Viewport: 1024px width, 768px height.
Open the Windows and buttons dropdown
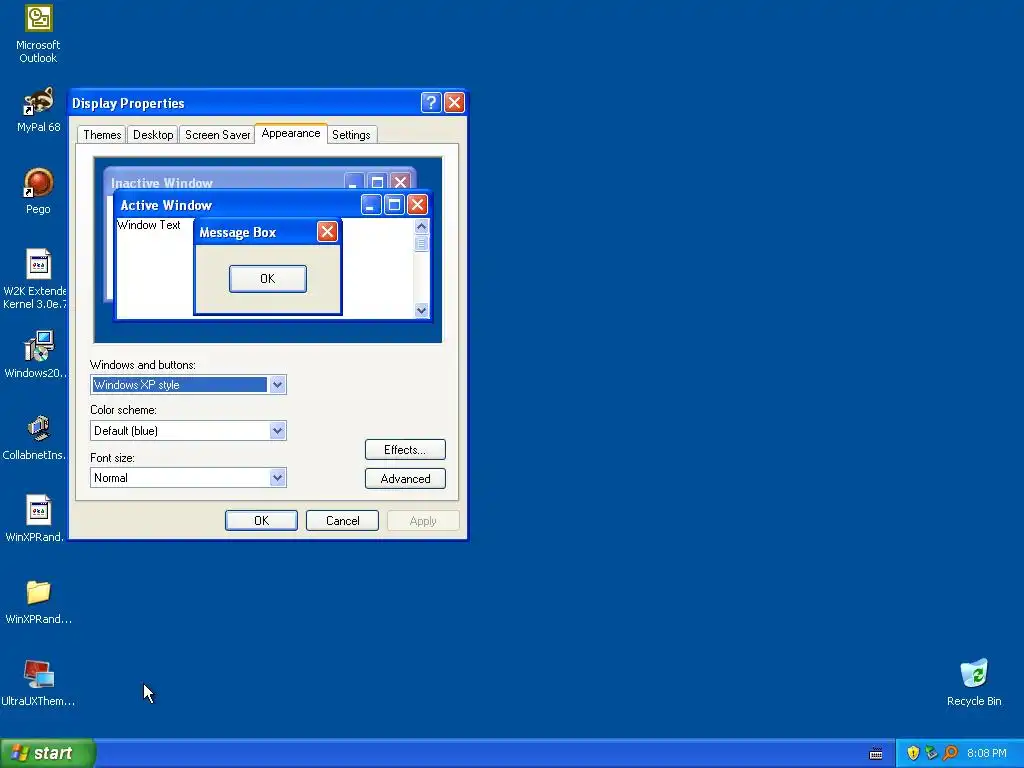[188, 385]
